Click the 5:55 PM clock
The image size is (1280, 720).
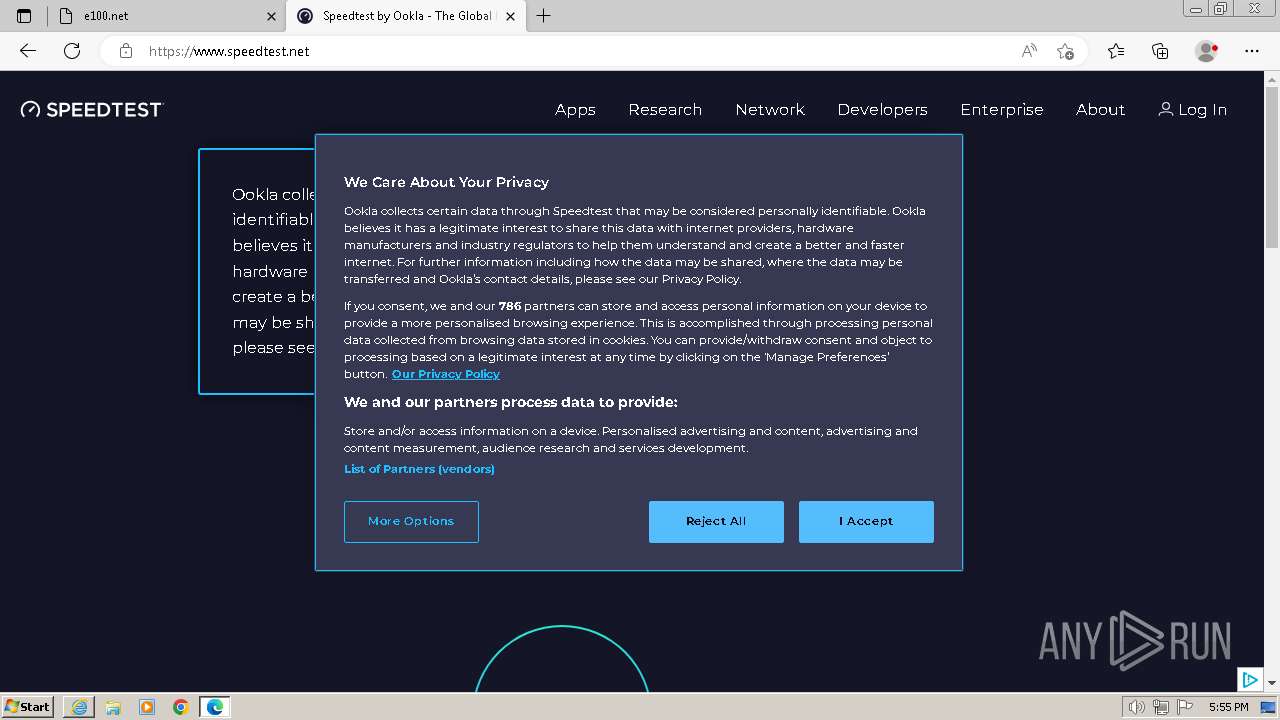point(1228,707)
